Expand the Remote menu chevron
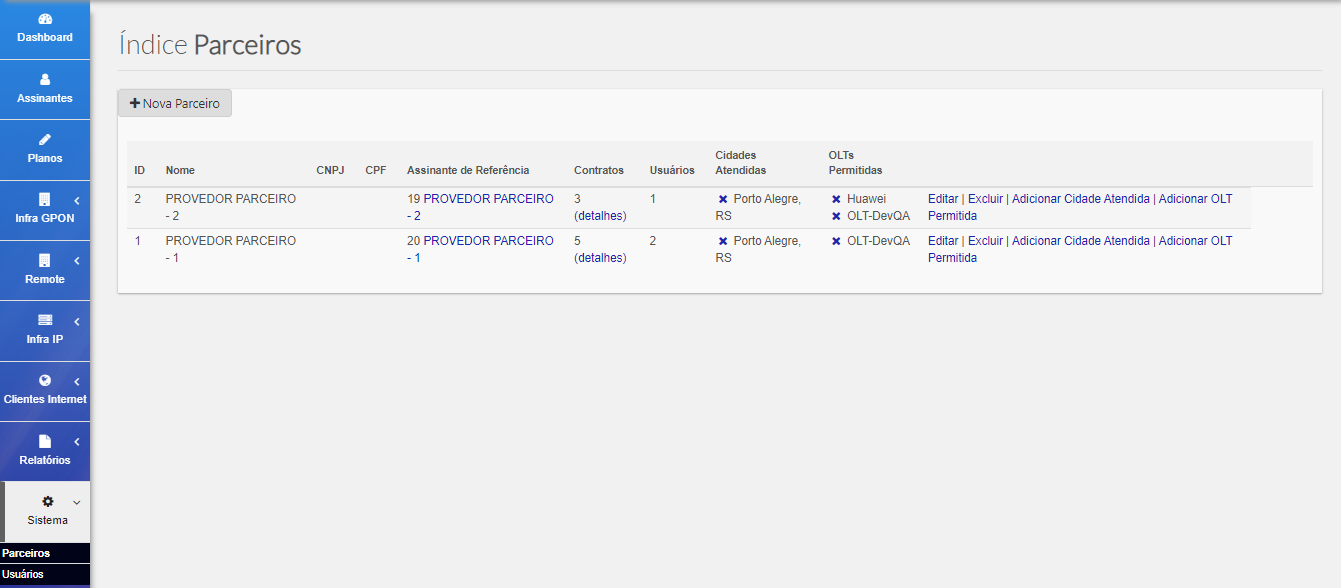 [x=77, y=261]
